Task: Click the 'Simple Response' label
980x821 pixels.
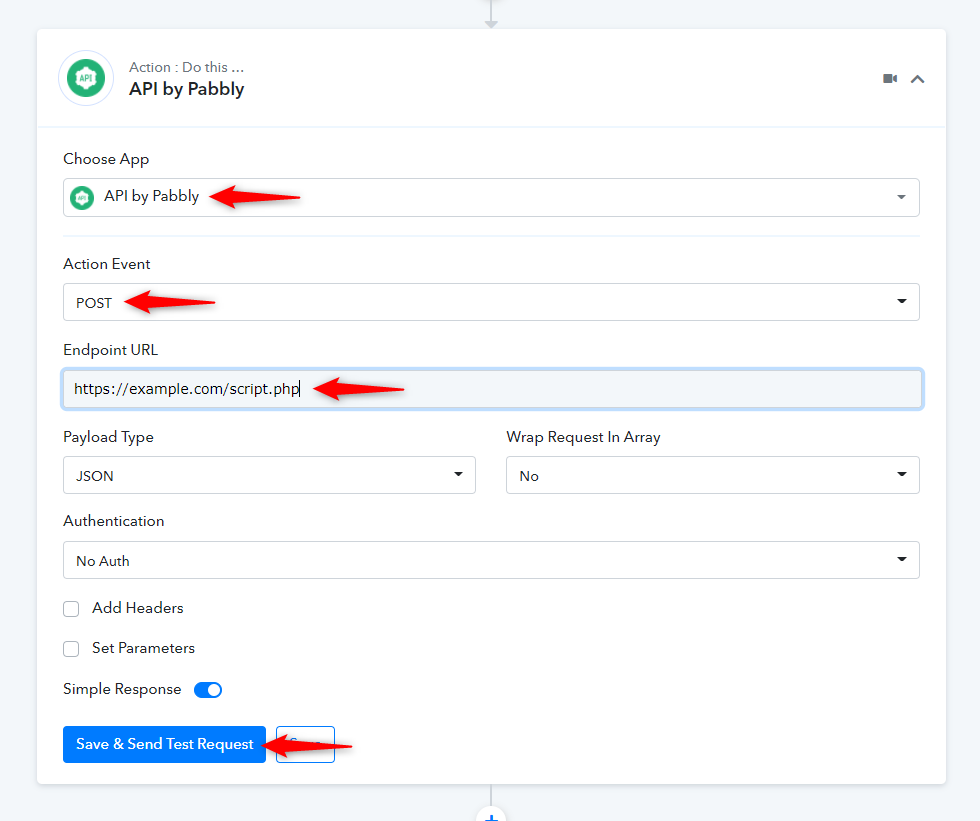Action: click(122, 689)
